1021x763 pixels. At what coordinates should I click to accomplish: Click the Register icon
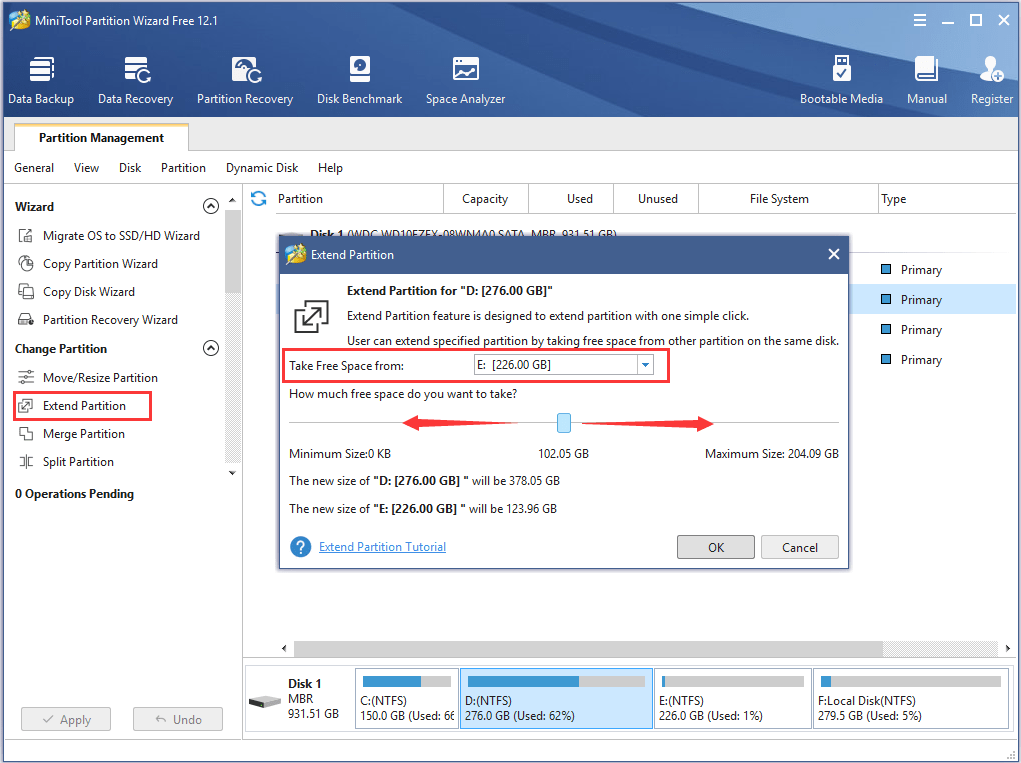tap(992, 70)
